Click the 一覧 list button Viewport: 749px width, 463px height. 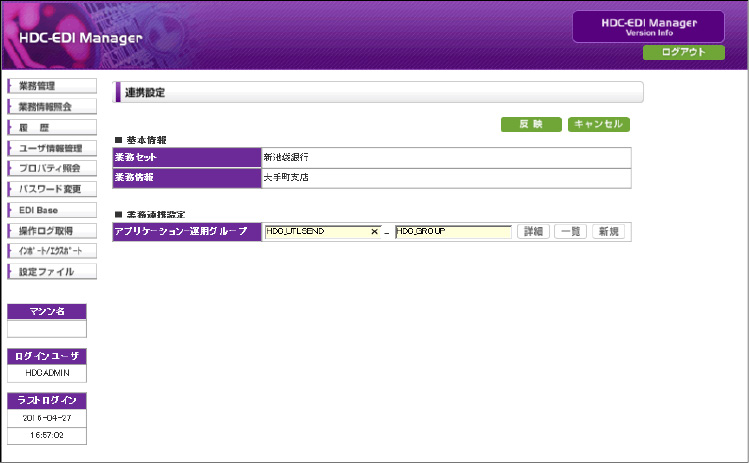point(570,231)
